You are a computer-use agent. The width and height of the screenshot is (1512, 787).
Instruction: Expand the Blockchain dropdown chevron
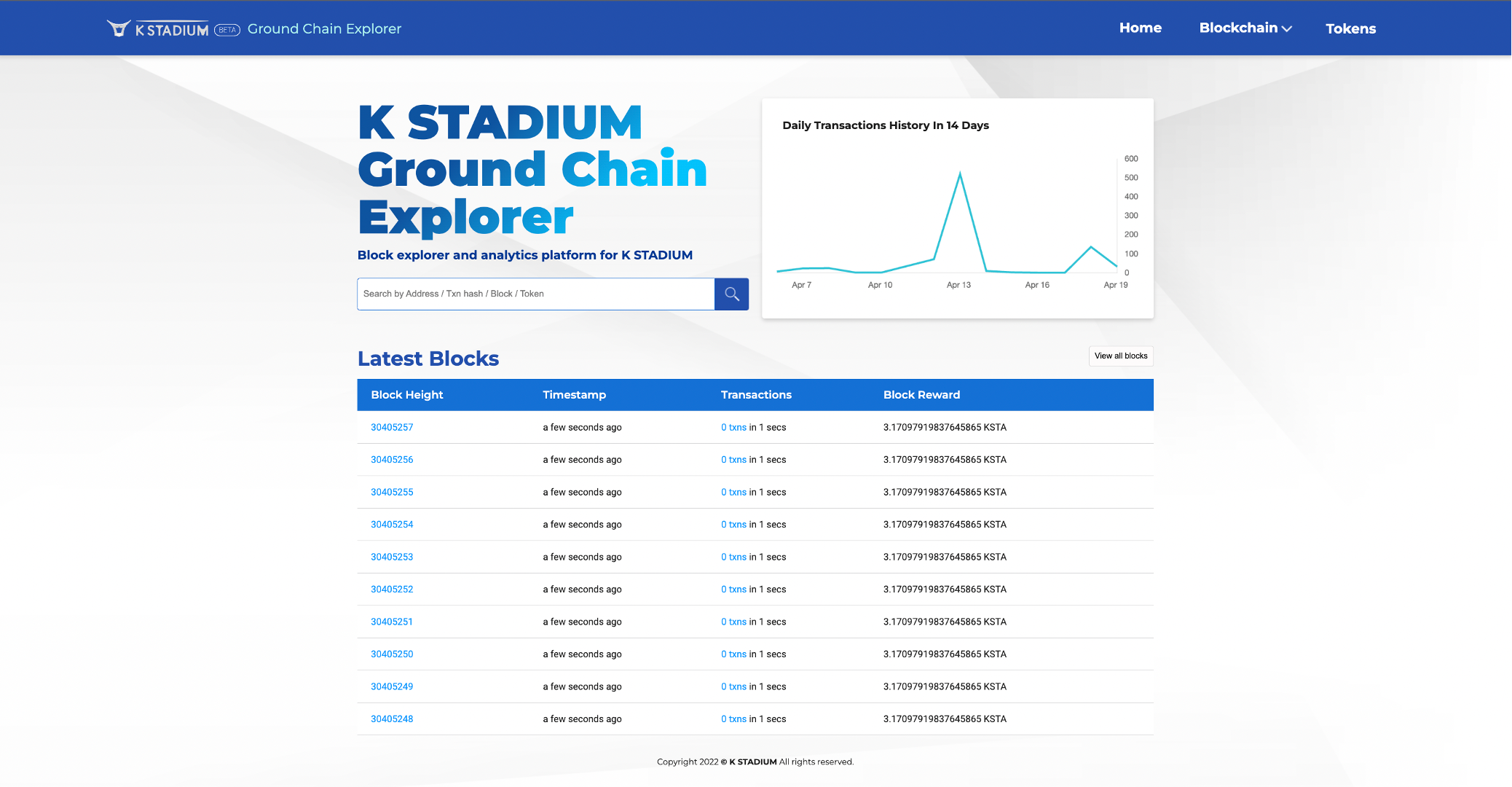[1287, 28]
